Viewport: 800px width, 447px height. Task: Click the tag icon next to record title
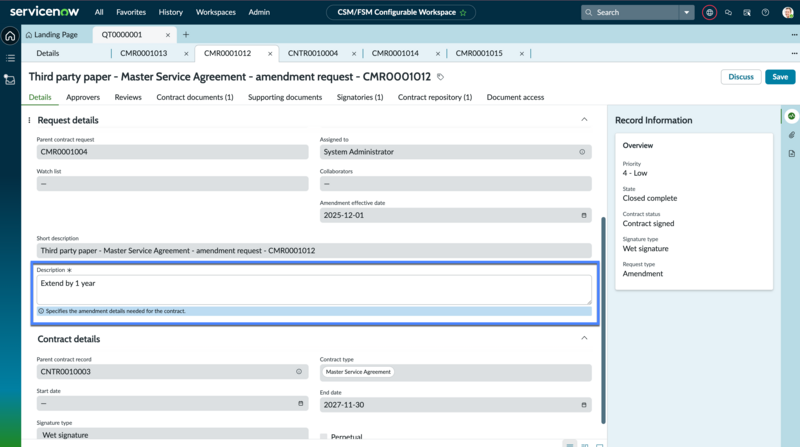click(x=440, y=77)
